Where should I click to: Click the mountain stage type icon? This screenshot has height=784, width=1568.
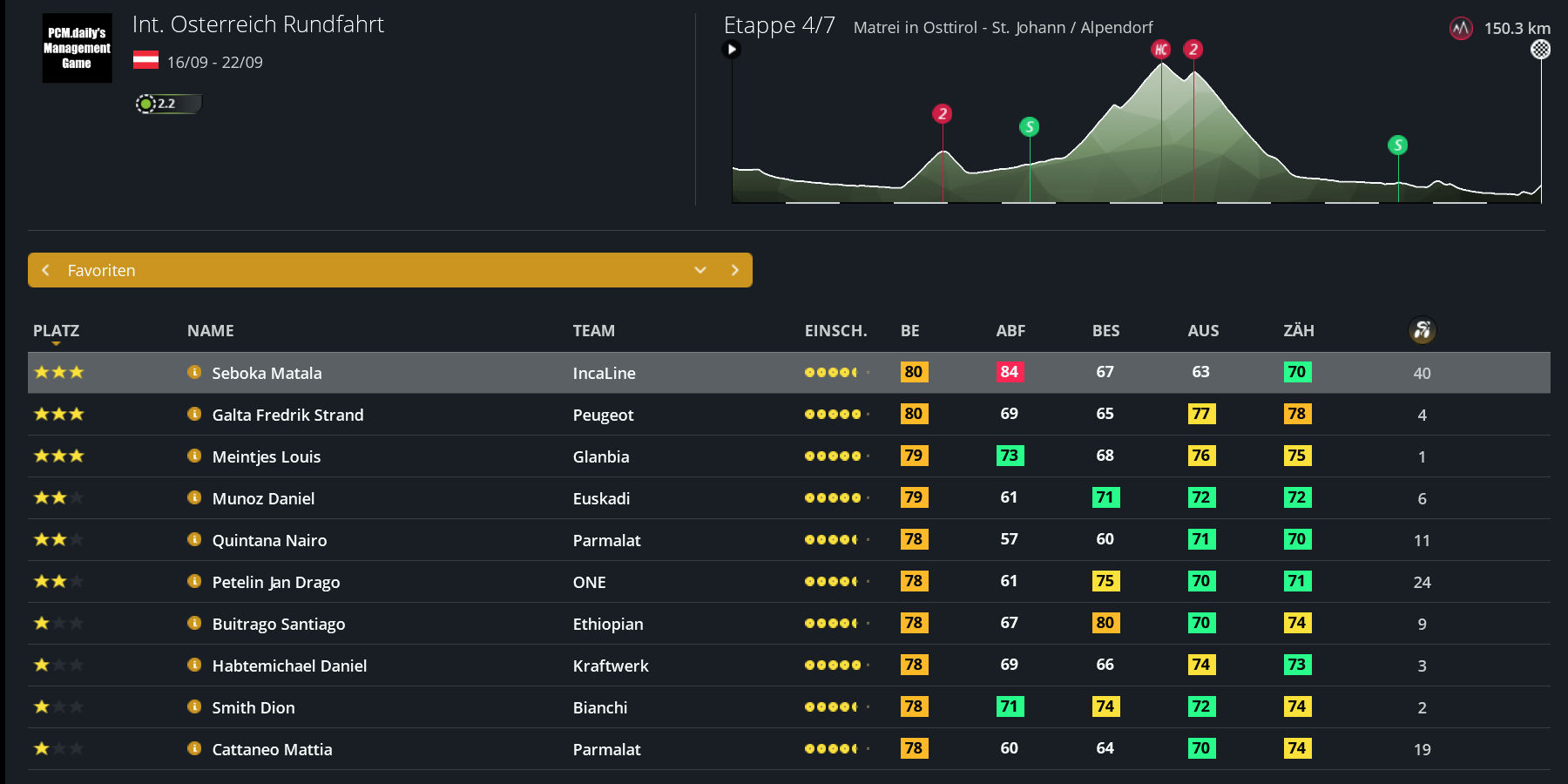click(1460, 29)
